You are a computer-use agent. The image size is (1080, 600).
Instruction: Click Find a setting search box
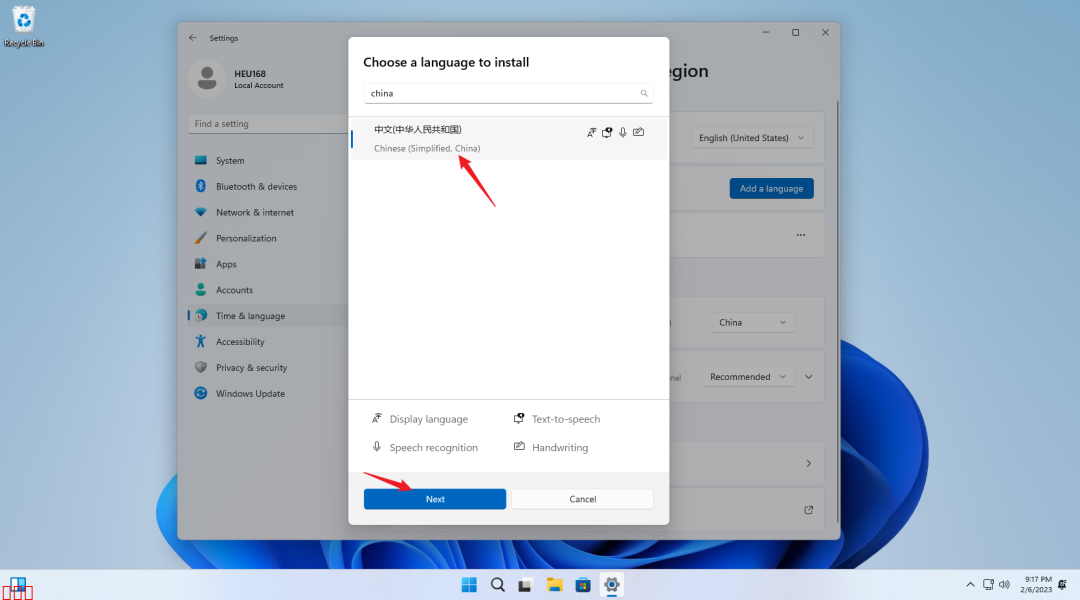tap(268, 124)
